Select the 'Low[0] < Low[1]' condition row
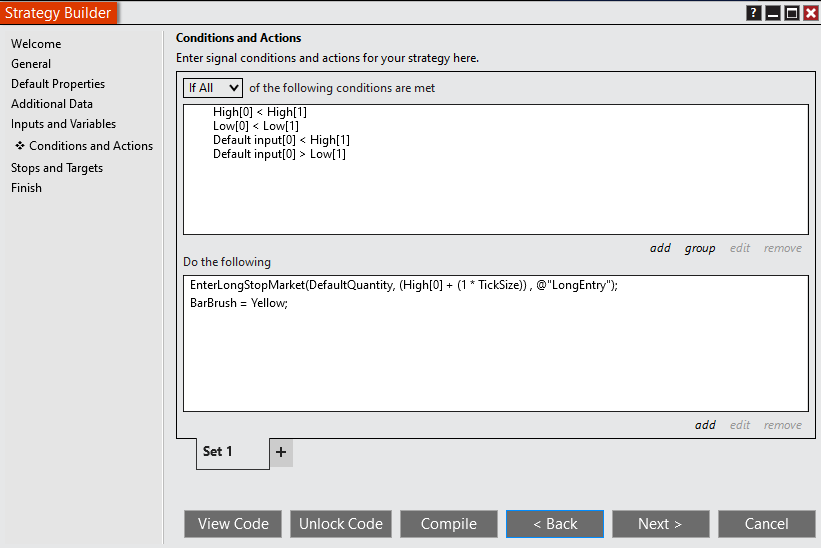 (x=254, y=126)
